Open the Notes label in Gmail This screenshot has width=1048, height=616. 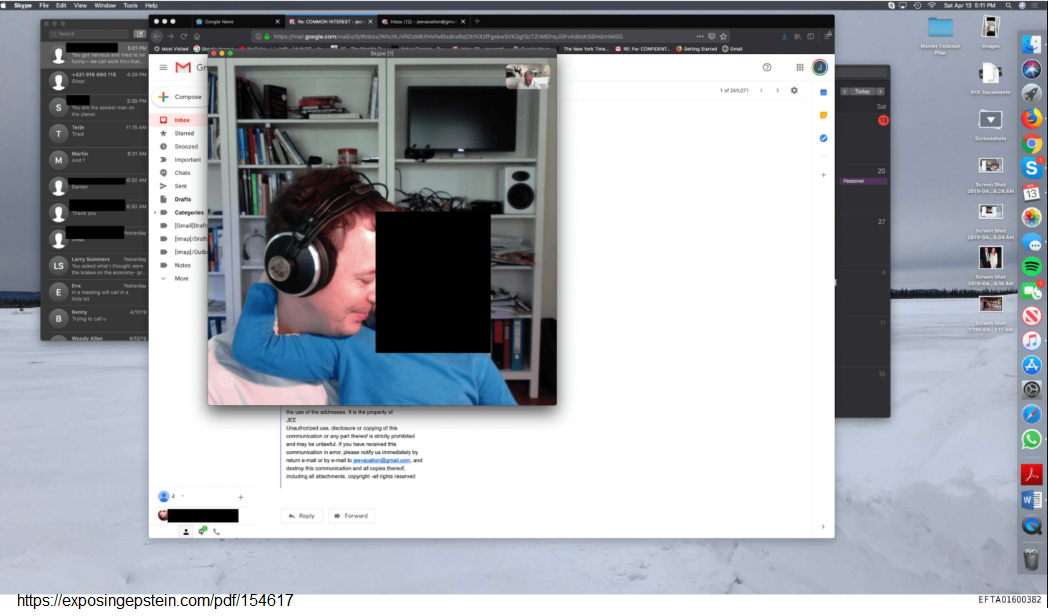click(182, 265)
